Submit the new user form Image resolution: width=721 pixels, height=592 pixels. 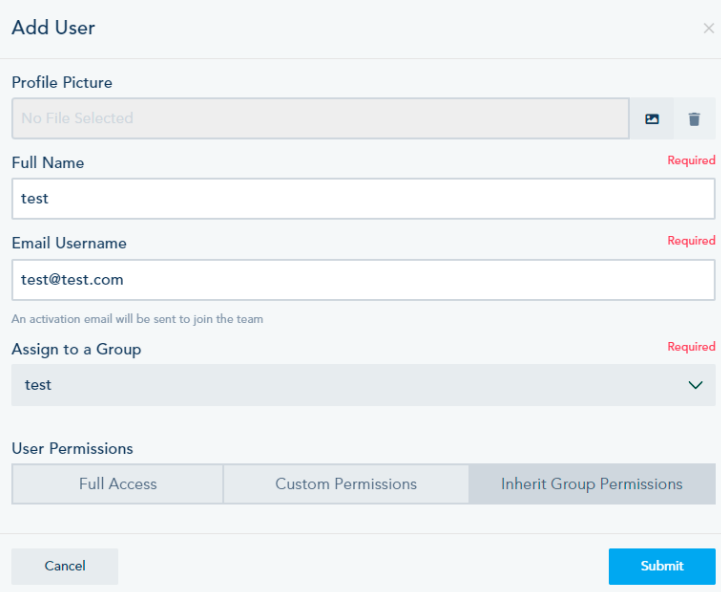(662, 566)
